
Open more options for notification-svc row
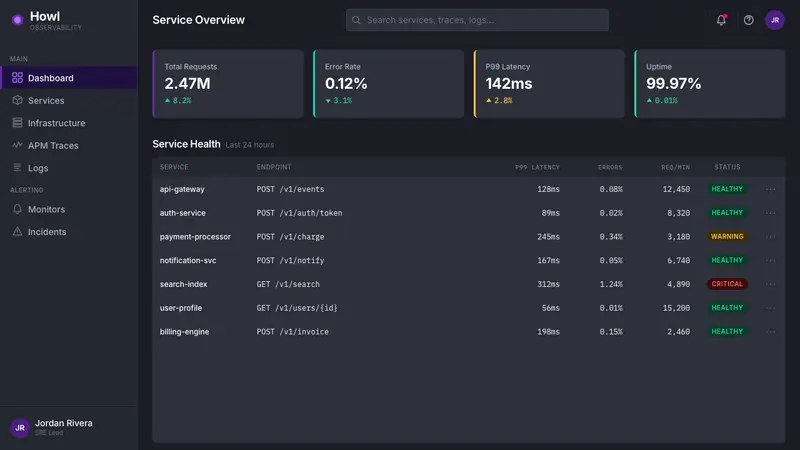(x=770, y=260)
